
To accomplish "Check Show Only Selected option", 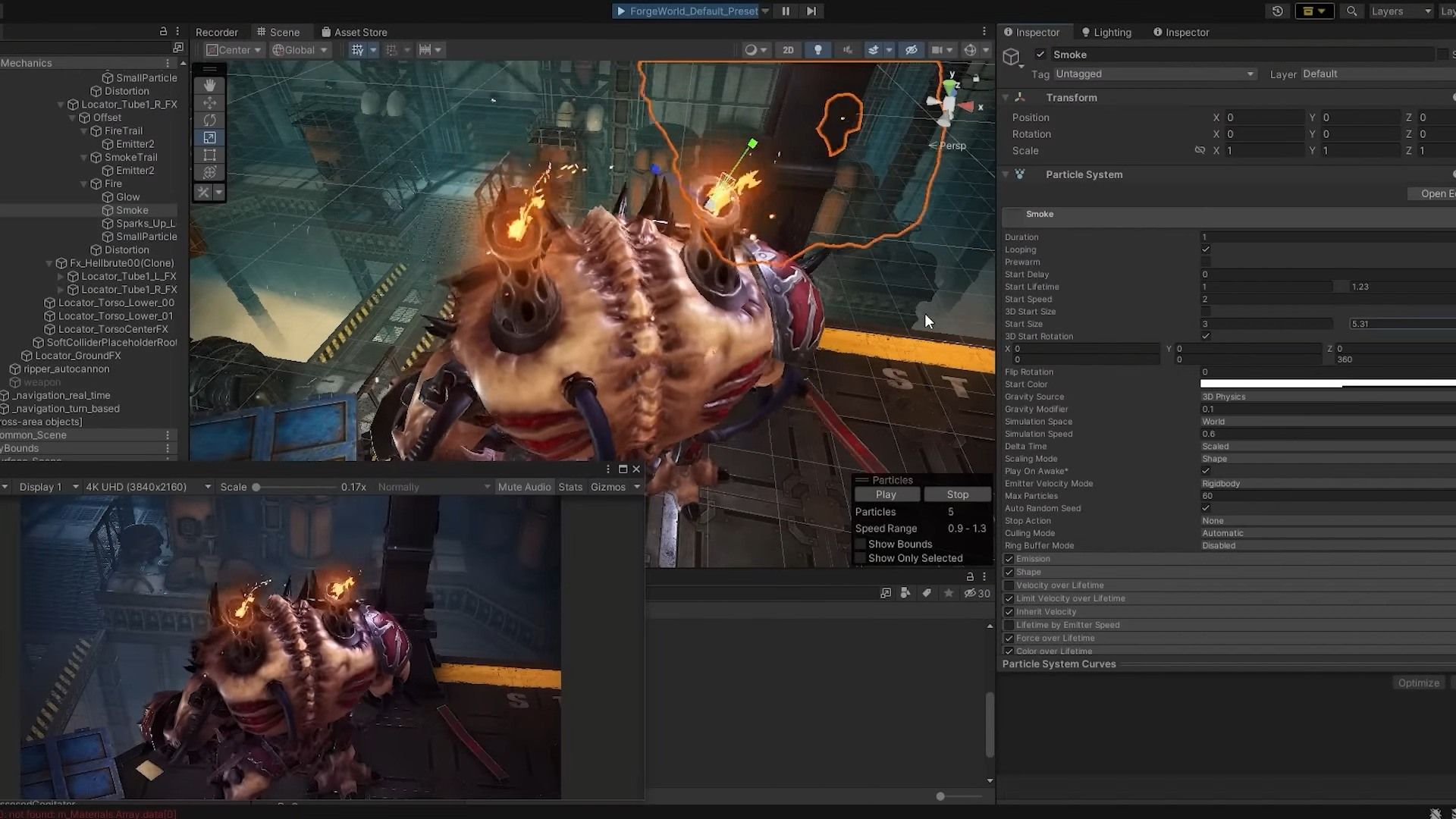I will [x=861, y=558].
